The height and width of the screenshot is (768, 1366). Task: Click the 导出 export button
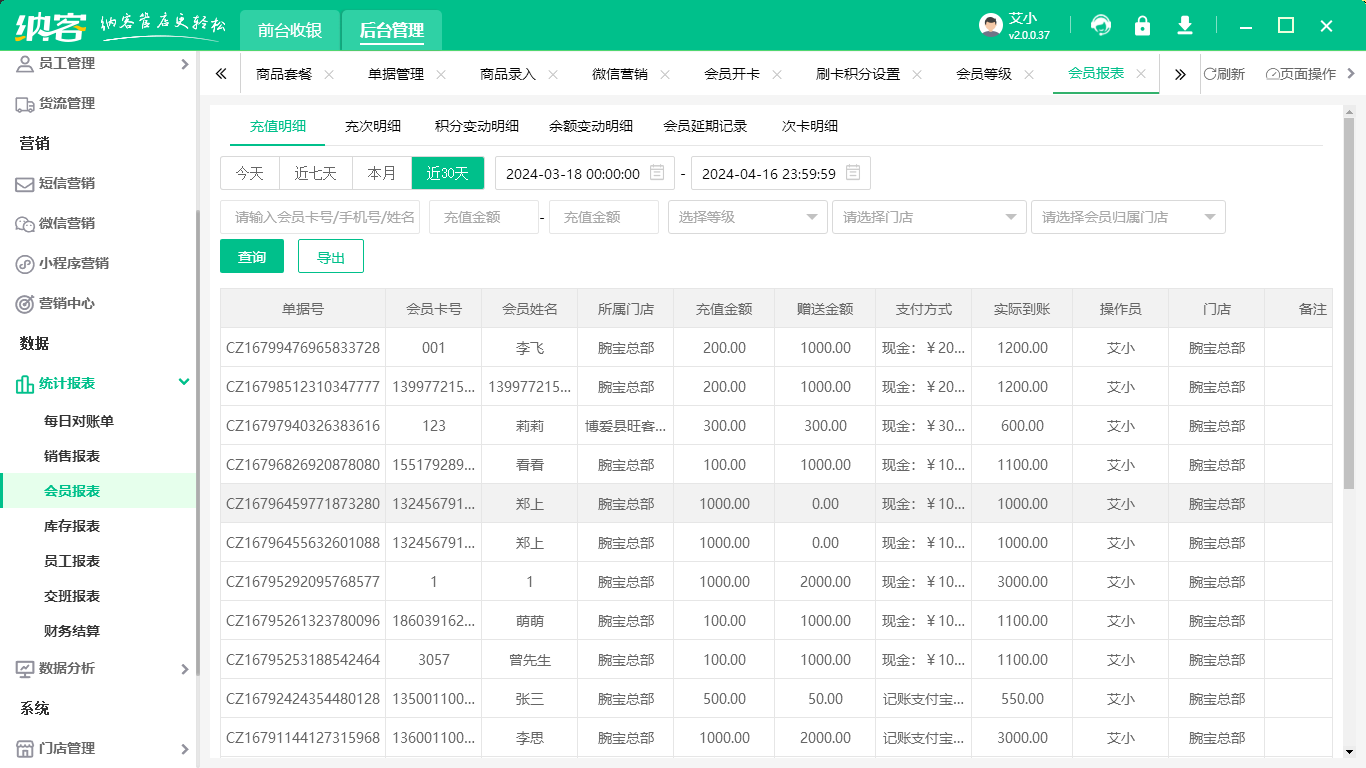pyautogui.click(x=331, y=256)
